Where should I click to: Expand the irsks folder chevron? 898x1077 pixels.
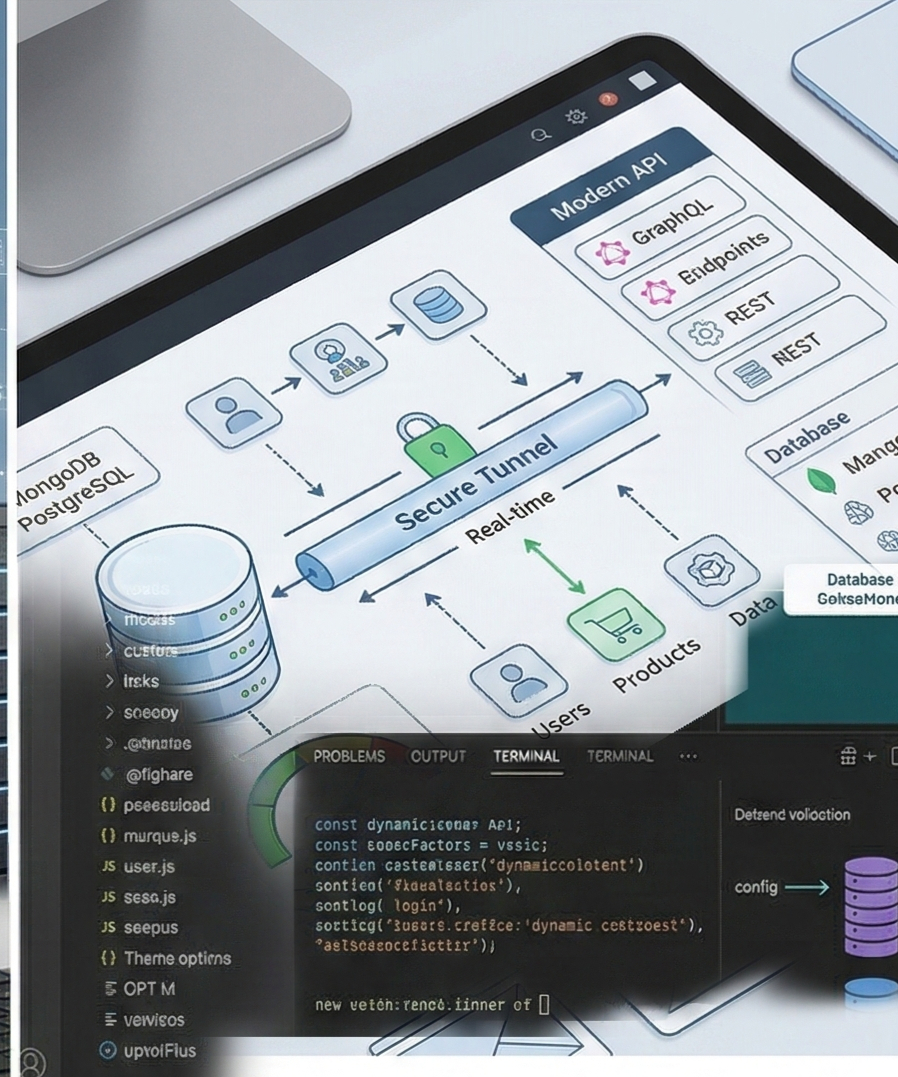pyautogui.click(x=109, y=681)
